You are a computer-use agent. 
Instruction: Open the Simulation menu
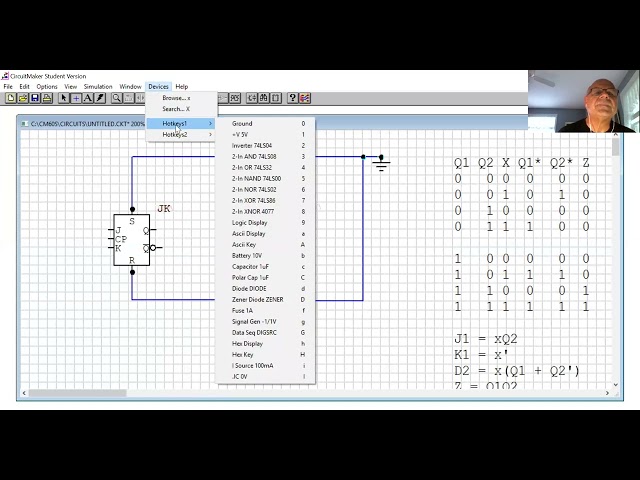pos(98,87)
